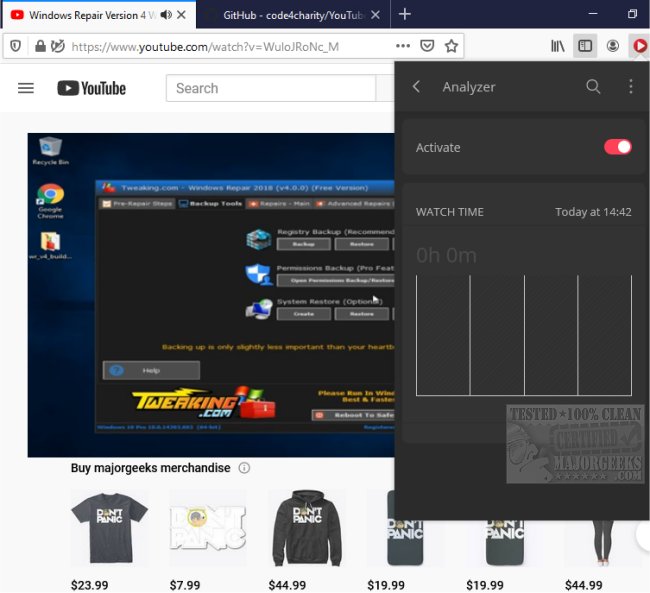The height and width of the screenshot is (593, 650).
Task: Switch to the GitHub code4charity tab
Action: pos(293,15)
